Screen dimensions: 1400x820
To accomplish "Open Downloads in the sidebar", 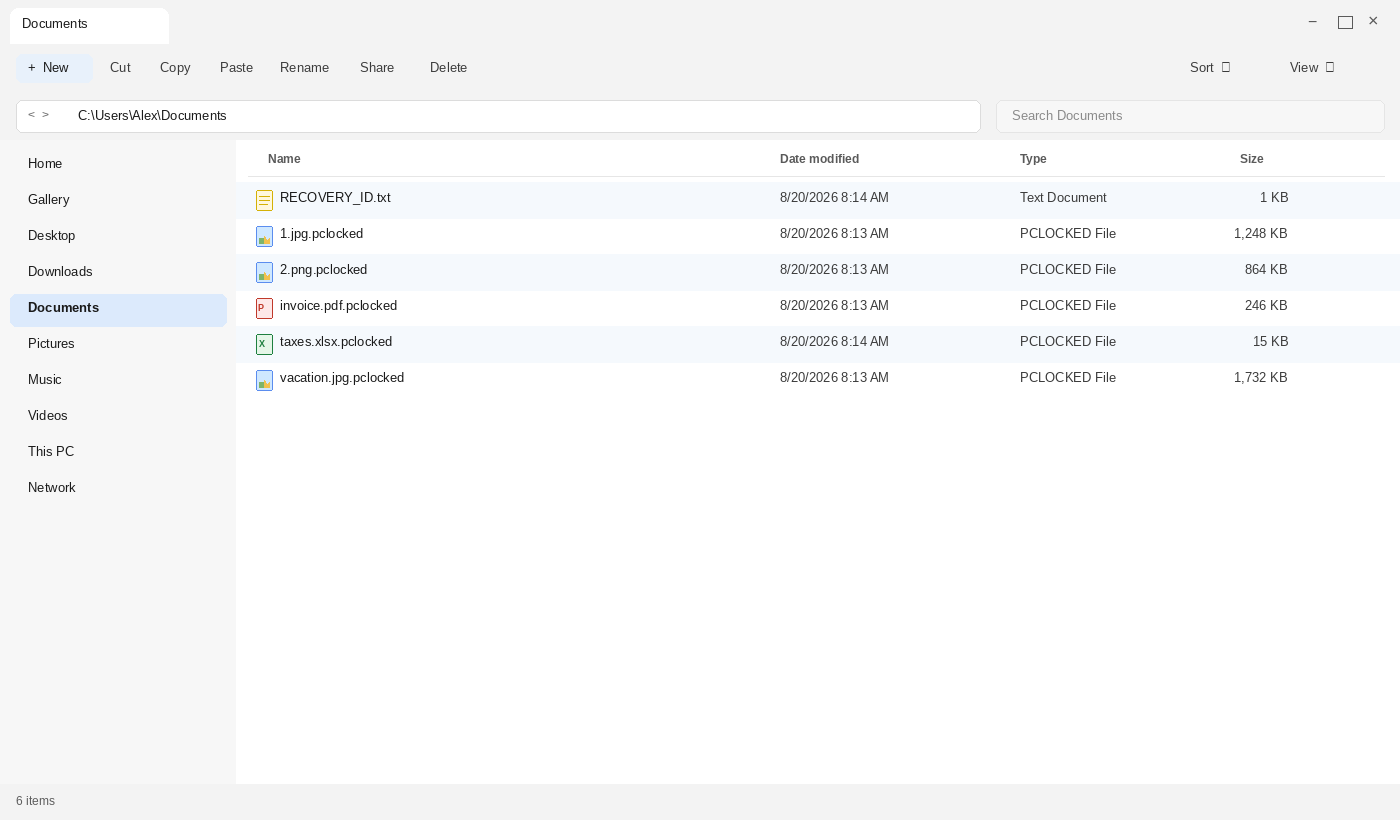I will click(118, 272).
